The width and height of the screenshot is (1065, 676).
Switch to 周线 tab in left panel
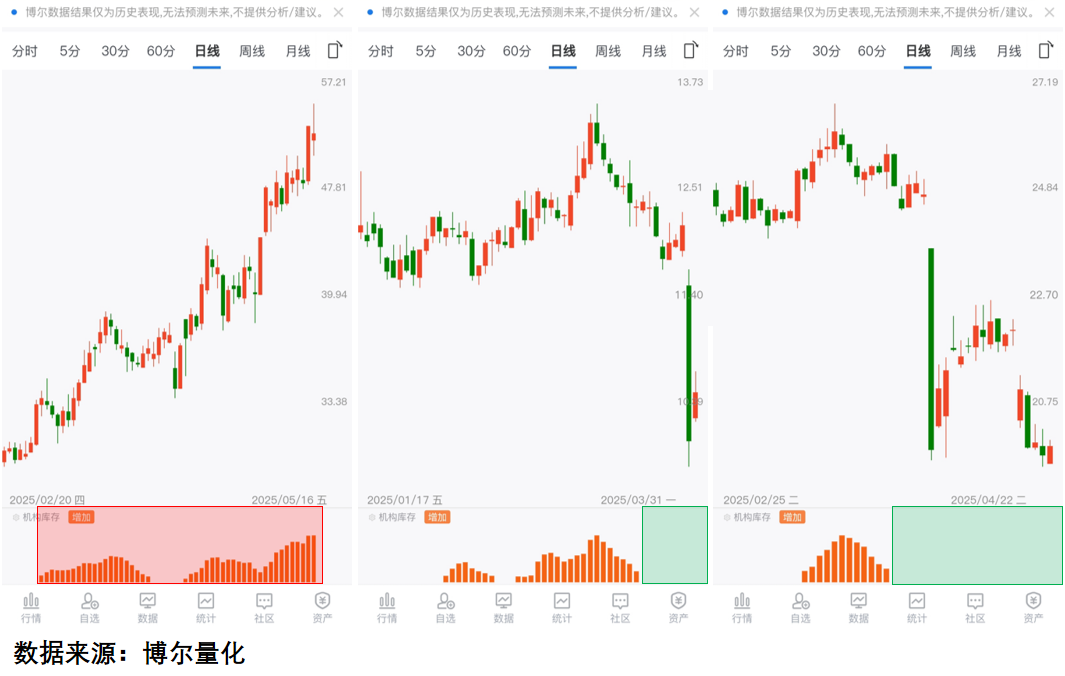(x=252, y=51)
